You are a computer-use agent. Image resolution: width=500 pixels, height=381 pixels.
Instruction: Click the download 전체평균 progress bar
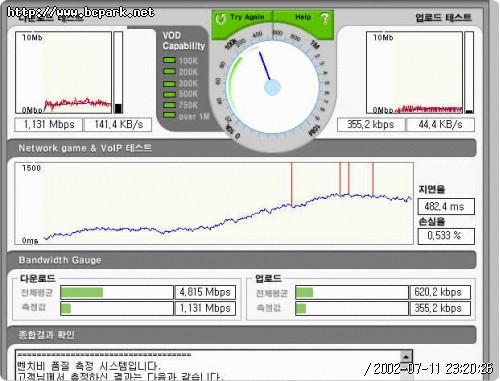(117, 292)
